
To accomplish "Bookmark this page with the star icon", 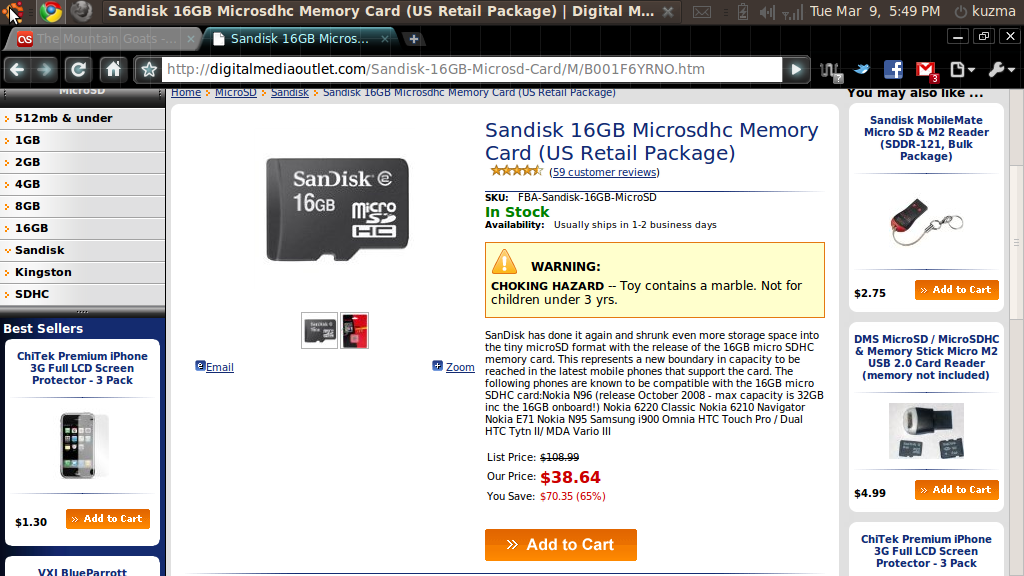I will coord(149,70).
